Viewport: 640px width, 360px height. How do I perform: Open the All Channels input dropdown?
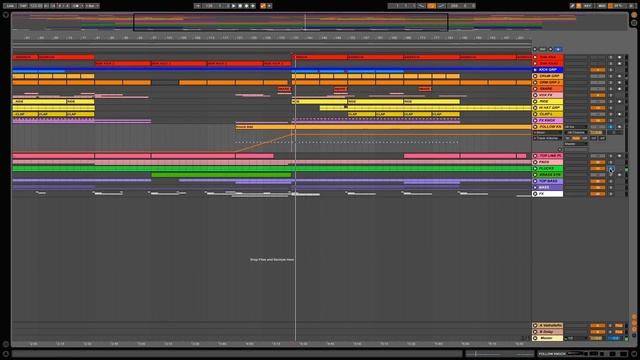click(576, 133)
